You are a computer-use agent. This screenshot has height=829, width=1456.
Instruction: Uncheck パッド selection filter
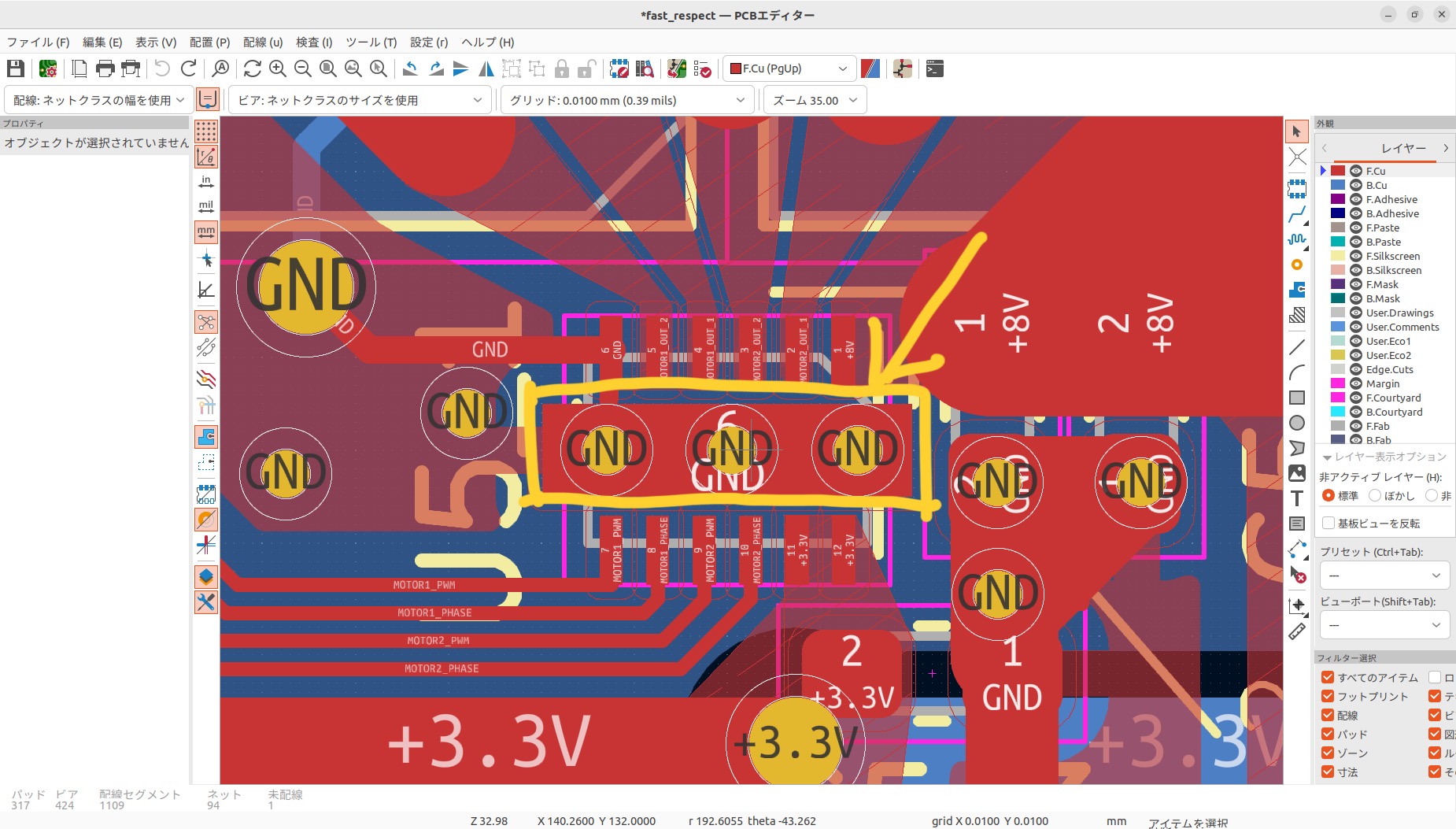coord(1328,735)
